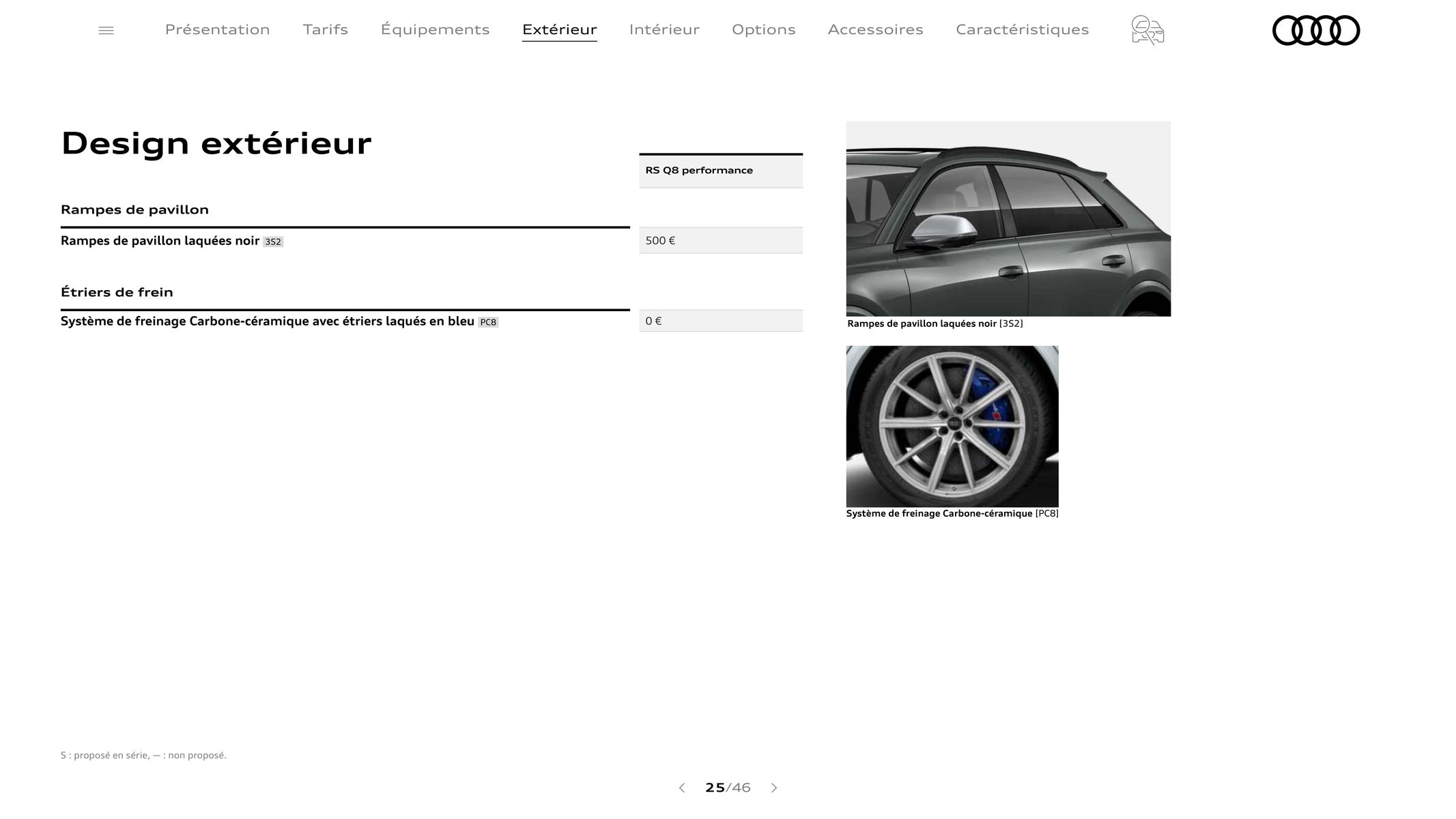Click the footnote legend about série
This screenshot has width=1456, height=819.
143,756
